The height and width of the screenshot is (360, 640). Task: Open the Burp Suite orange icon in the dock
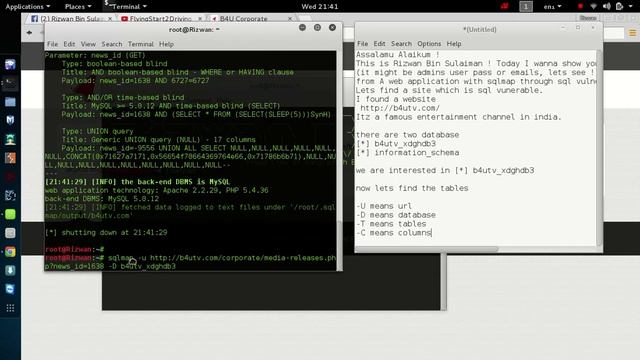click(10, 158)
